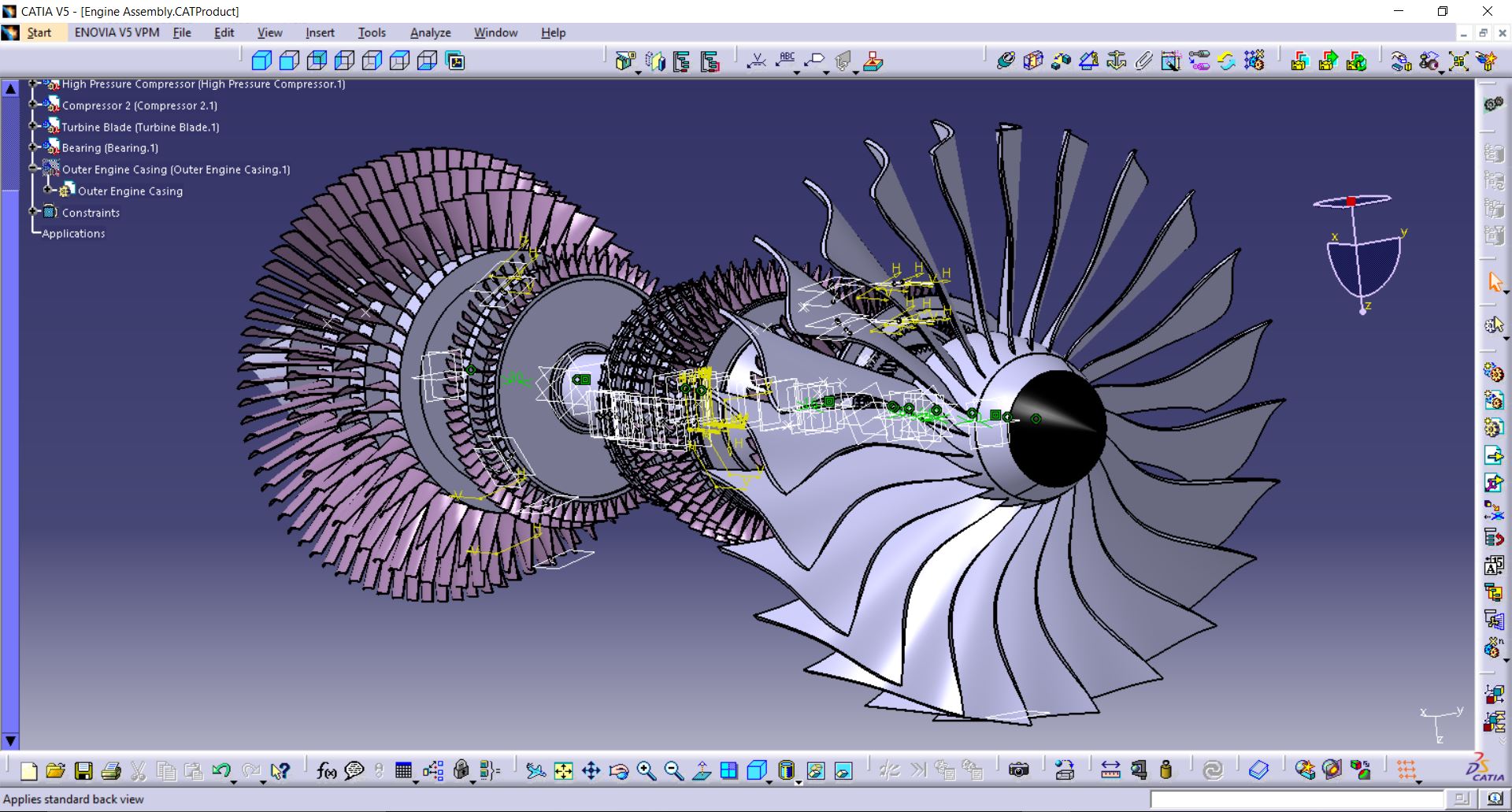The image size is (1512, 812).
Task: Open the Help menu
Action: click(553, 32)
